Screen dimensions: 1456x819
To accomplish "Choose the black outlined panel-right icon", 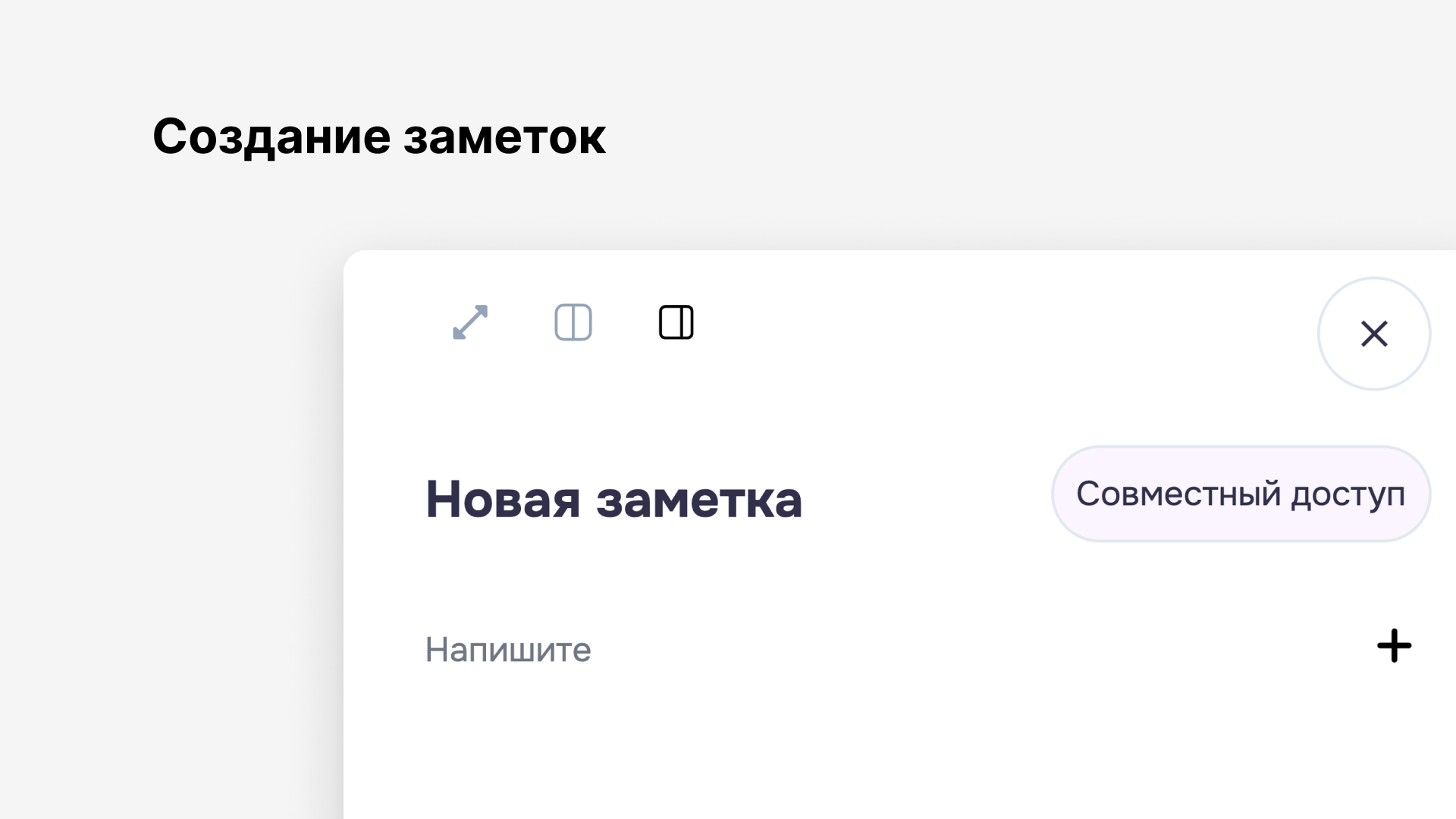I will [676, 322].
